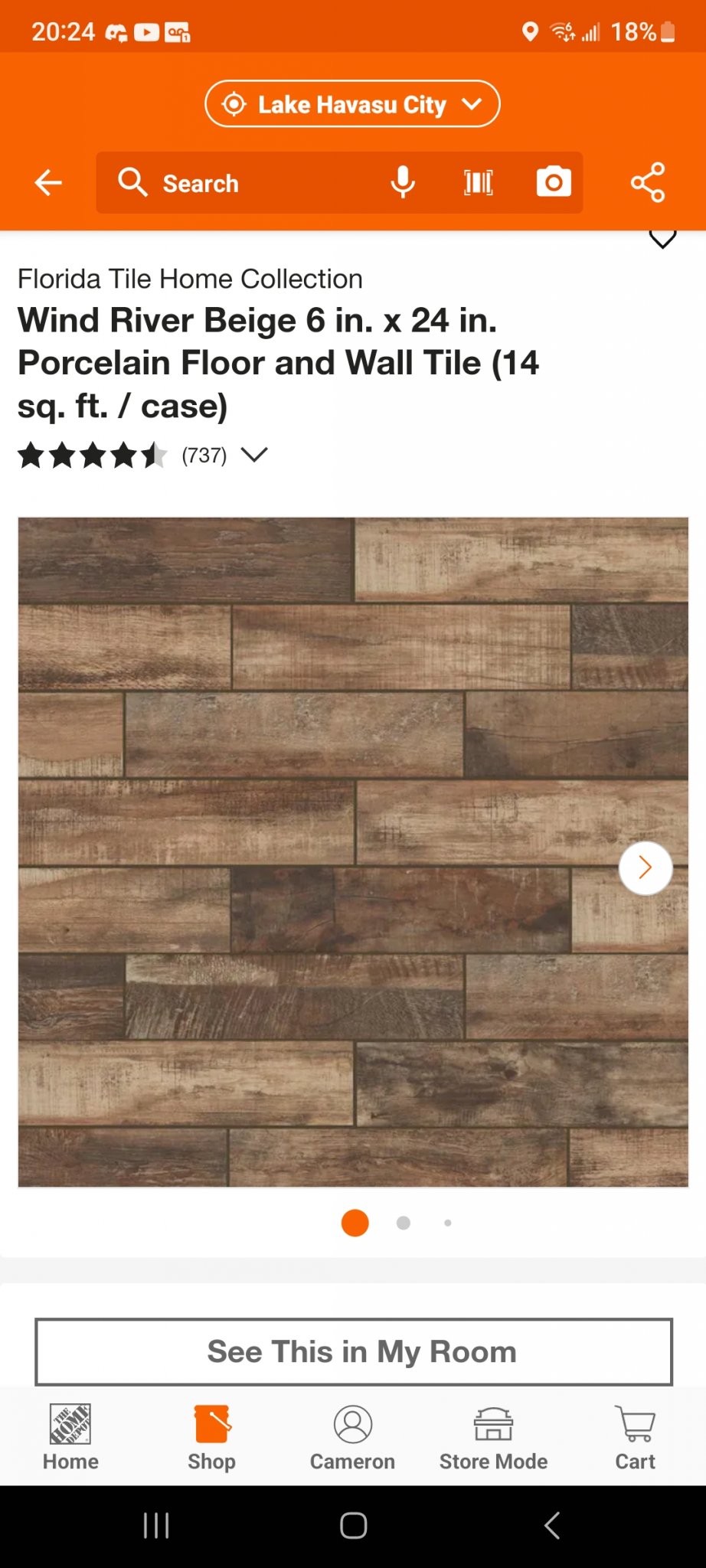
Task: Show next product image with arrow
Action: (646, 867)
